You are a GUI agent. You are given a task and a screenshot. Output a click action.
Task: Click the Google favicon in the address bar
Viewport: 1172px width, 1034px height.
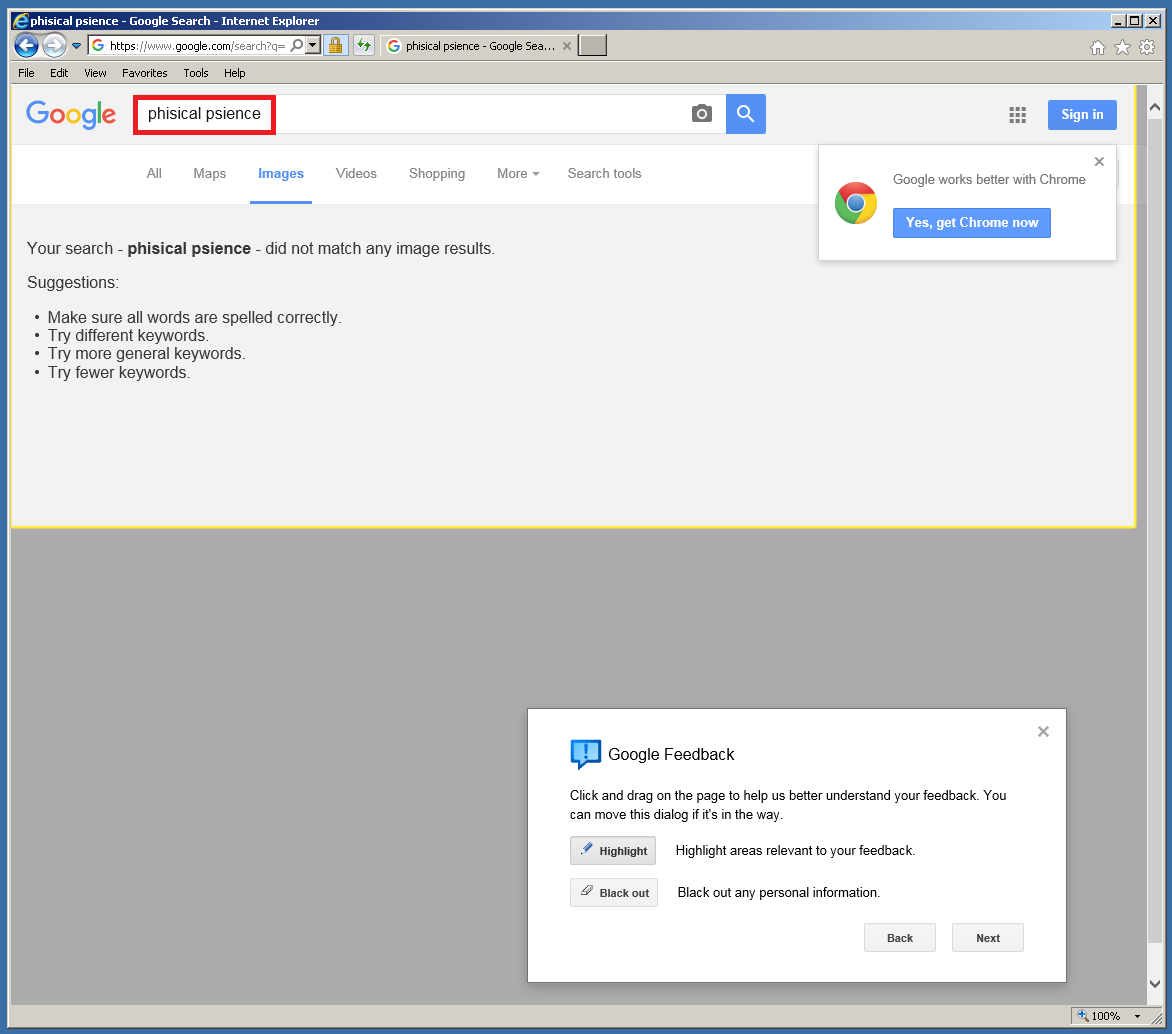(98, 46)
